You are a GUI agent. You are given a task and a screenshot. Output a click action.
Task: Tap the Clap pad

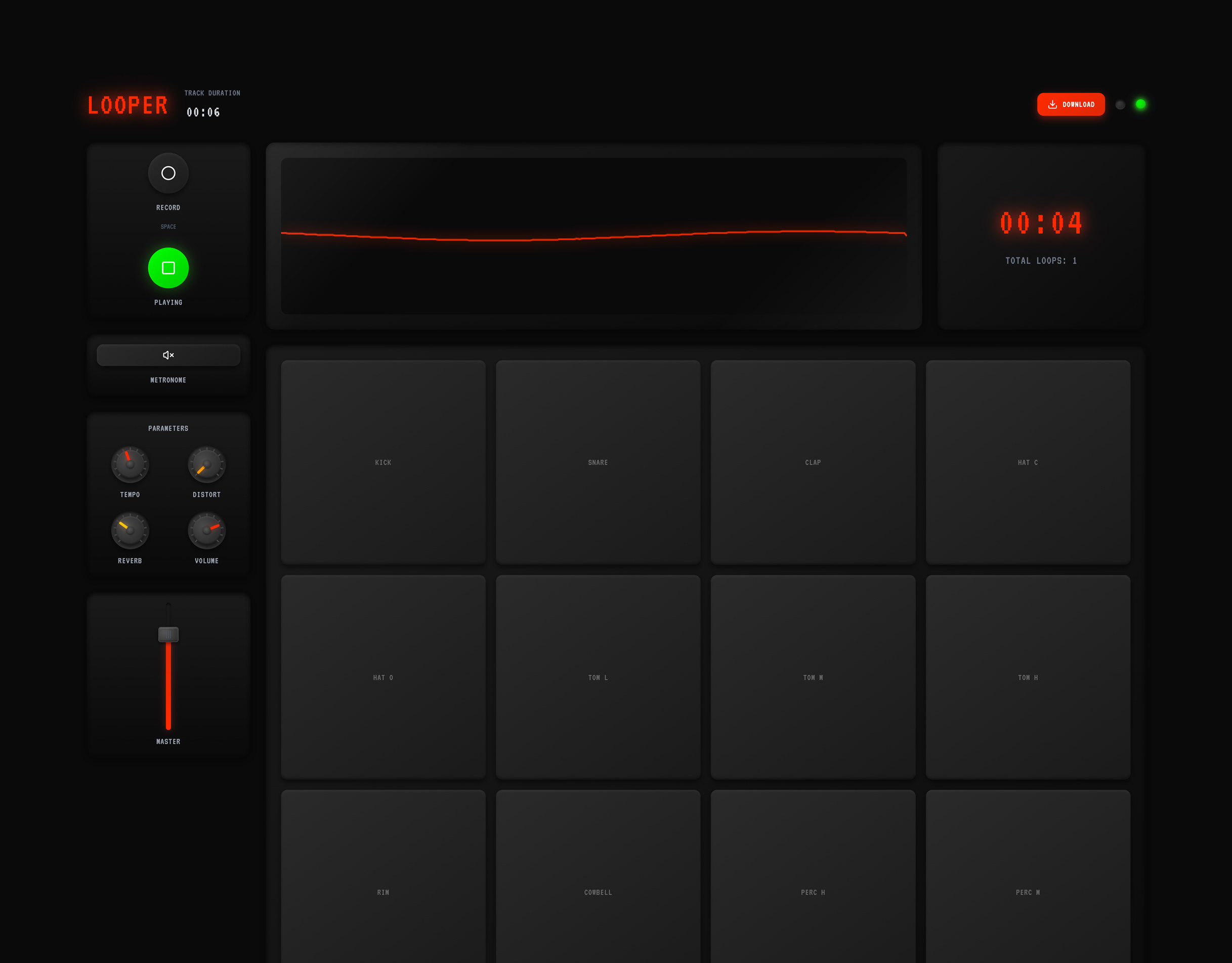coord(812,462)
